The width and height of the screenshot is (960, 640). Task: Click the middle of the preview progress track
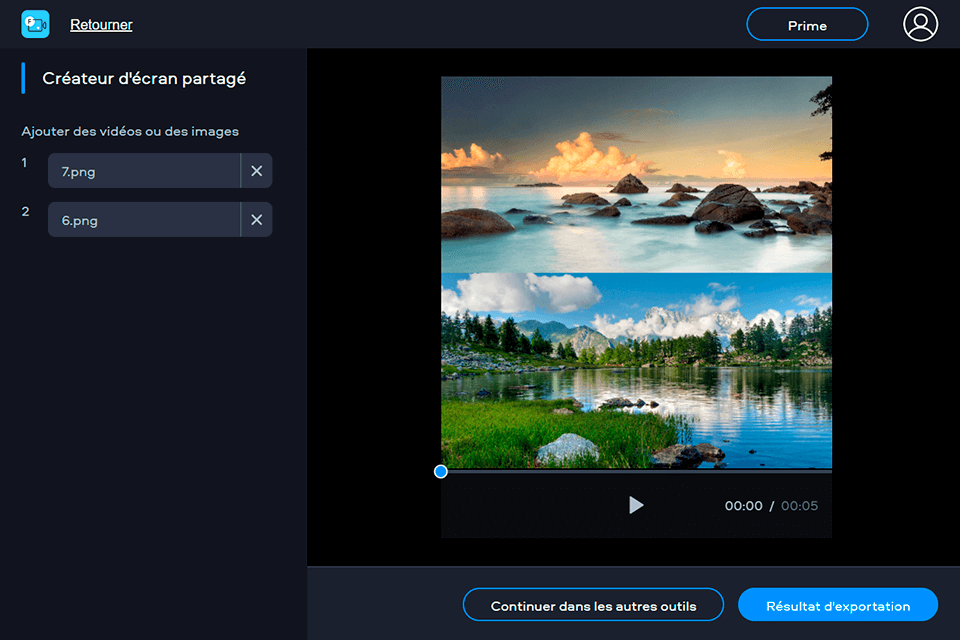(636, 471)
